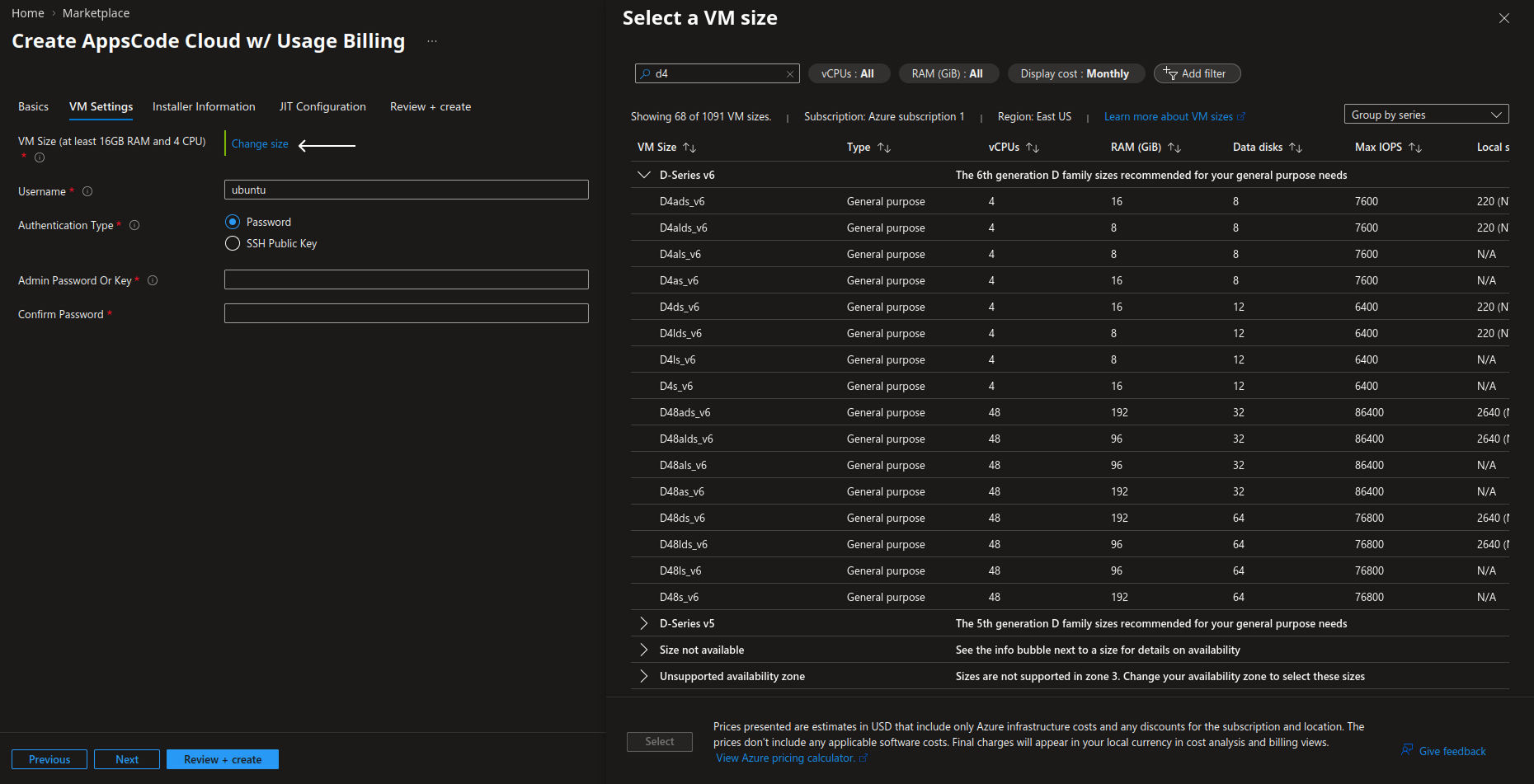Sort by vCPUs column arrows

point(1033,148)
